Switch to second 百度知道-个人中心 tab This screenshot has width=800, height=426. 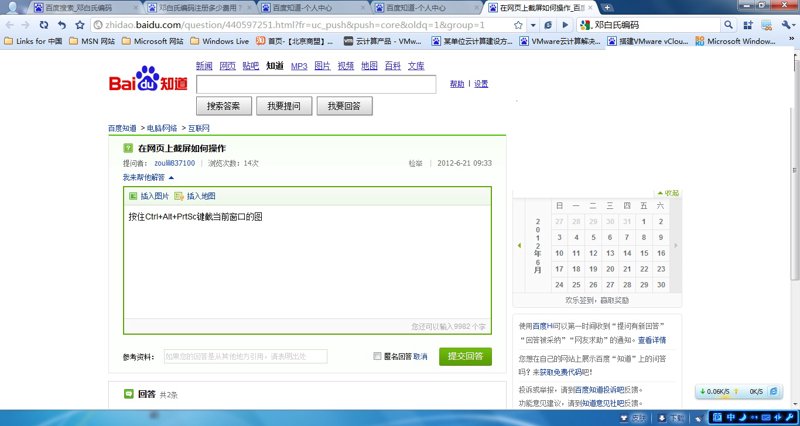click(x=428, y=8)
